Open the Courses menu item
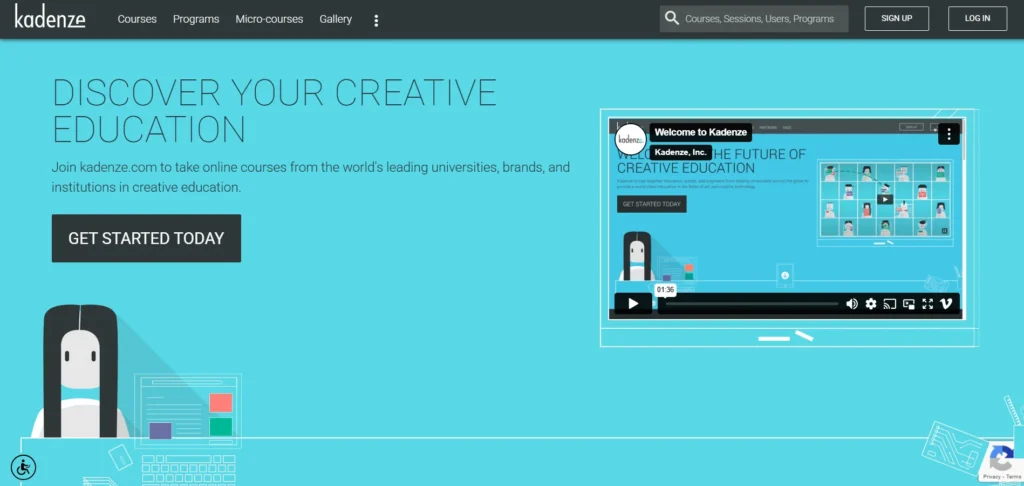Image resolution: width=1024 pixels, height=486 pixels. coord(137,19)
